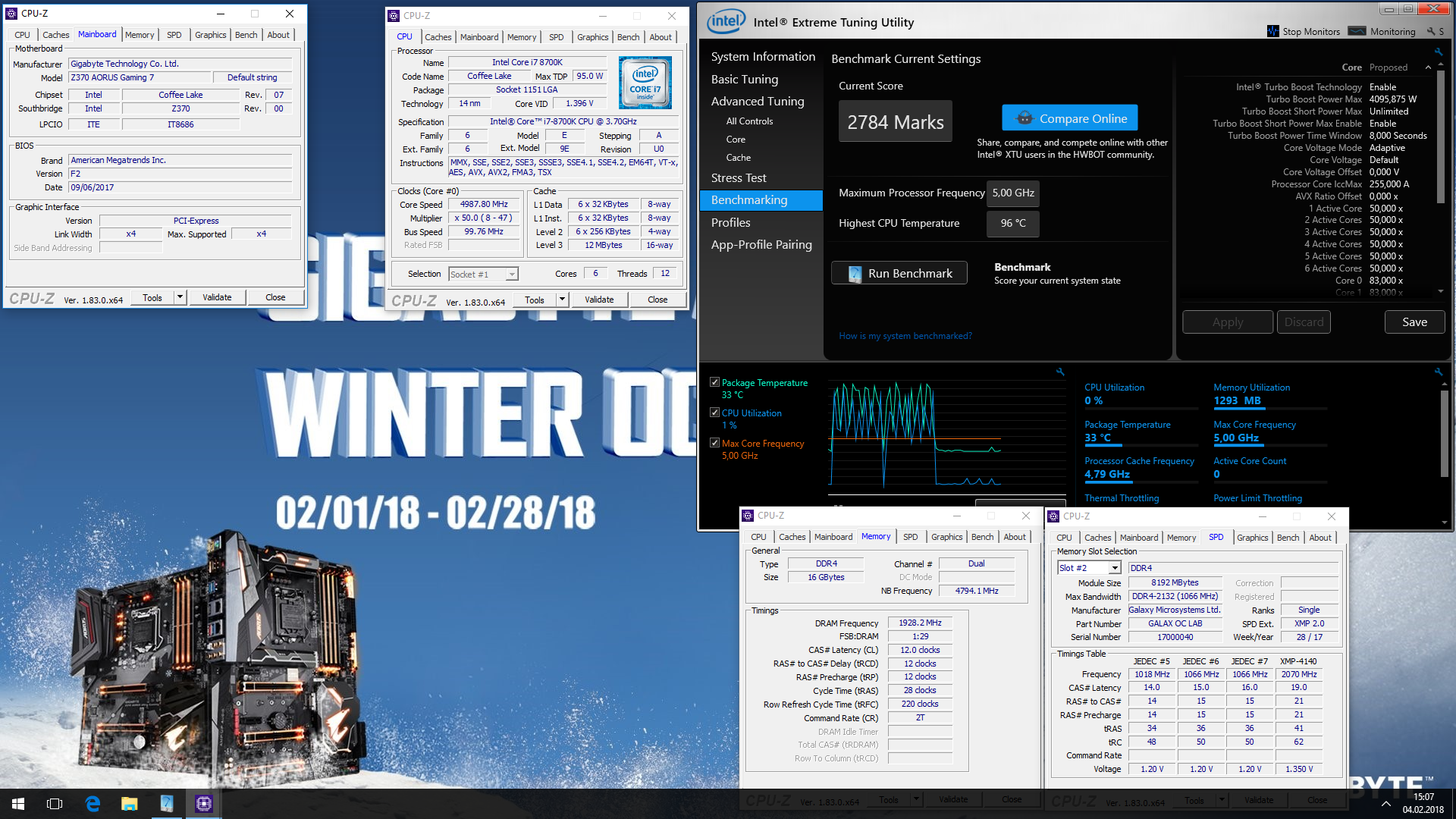Show hidden system tray icons

point(1385,804)
